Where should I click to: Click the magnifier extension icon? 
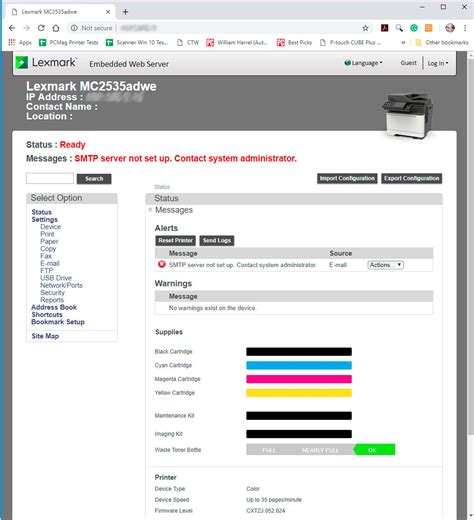point(399,28)
